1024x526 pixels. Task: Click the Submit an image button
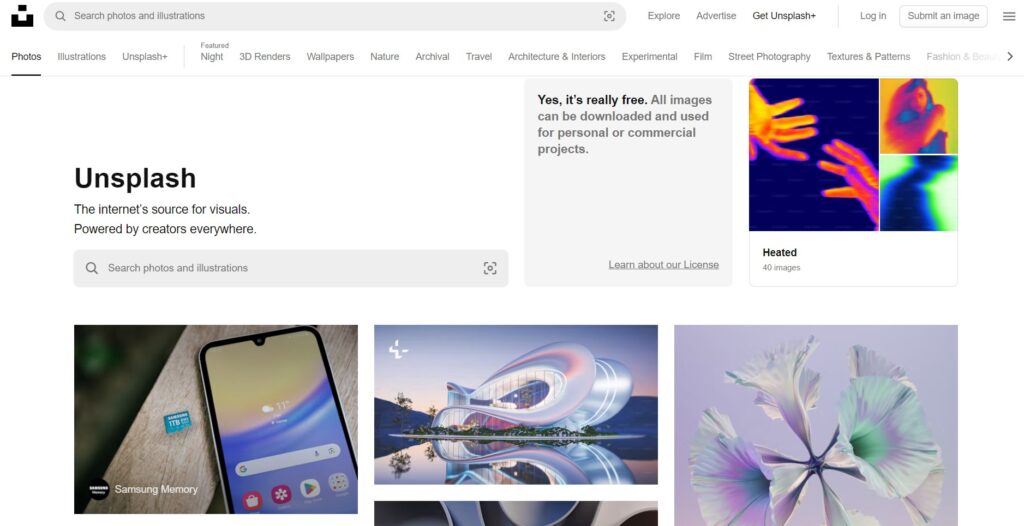coord(943,16)
